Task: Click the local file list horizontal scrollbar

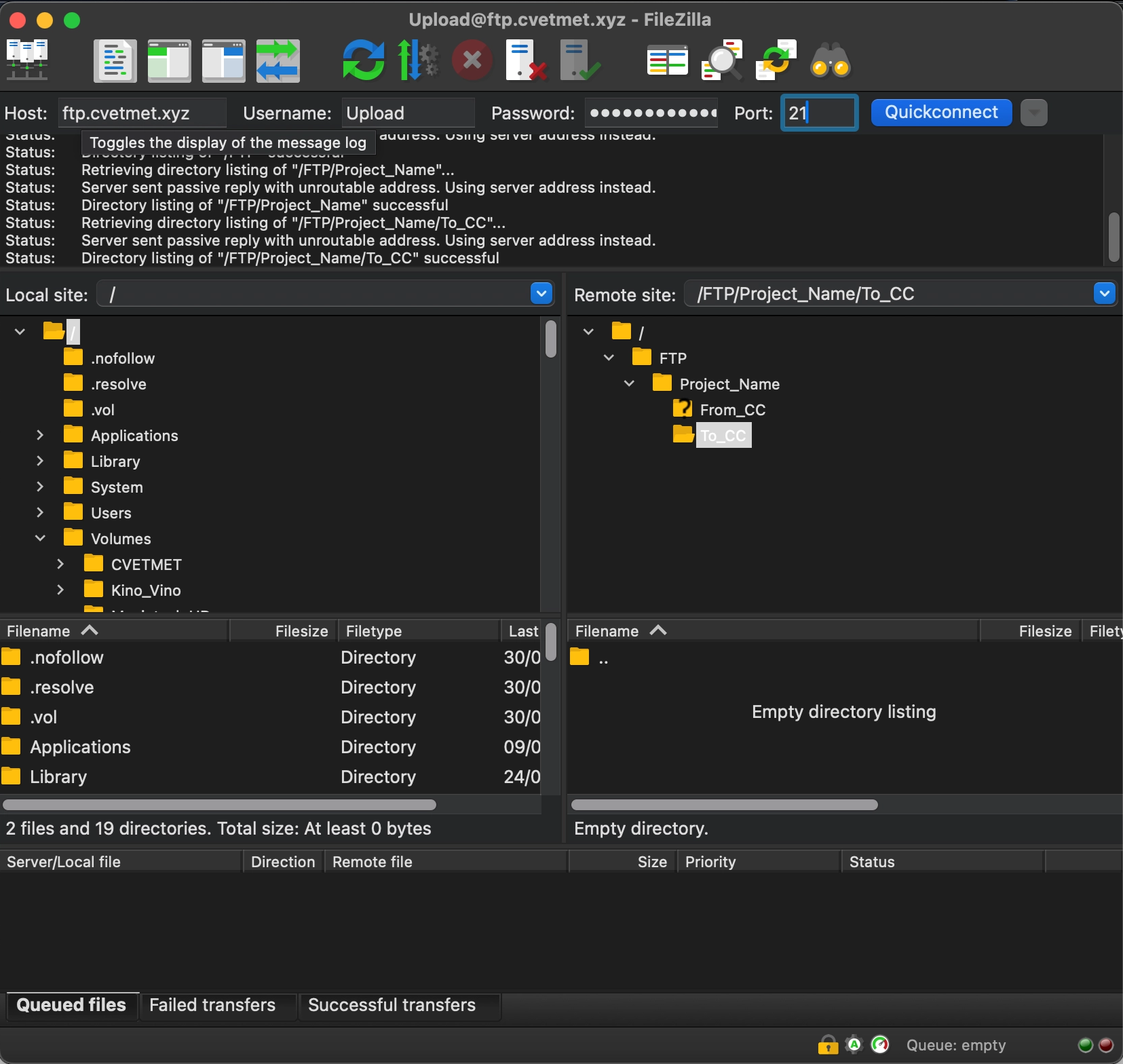Action: [219, 805]
